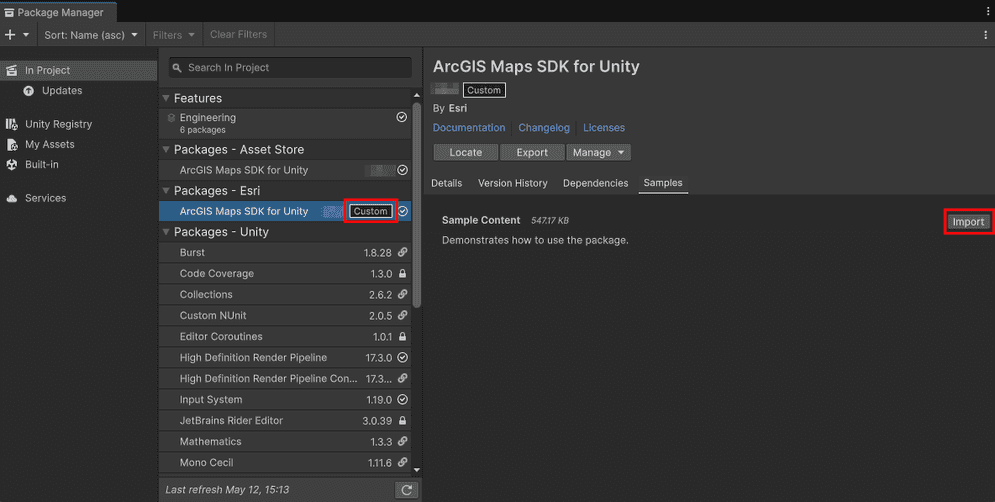The height and width of the screenshot is (502, 995).
Task: Switch to the Details tab
Action: coord(447,183)
